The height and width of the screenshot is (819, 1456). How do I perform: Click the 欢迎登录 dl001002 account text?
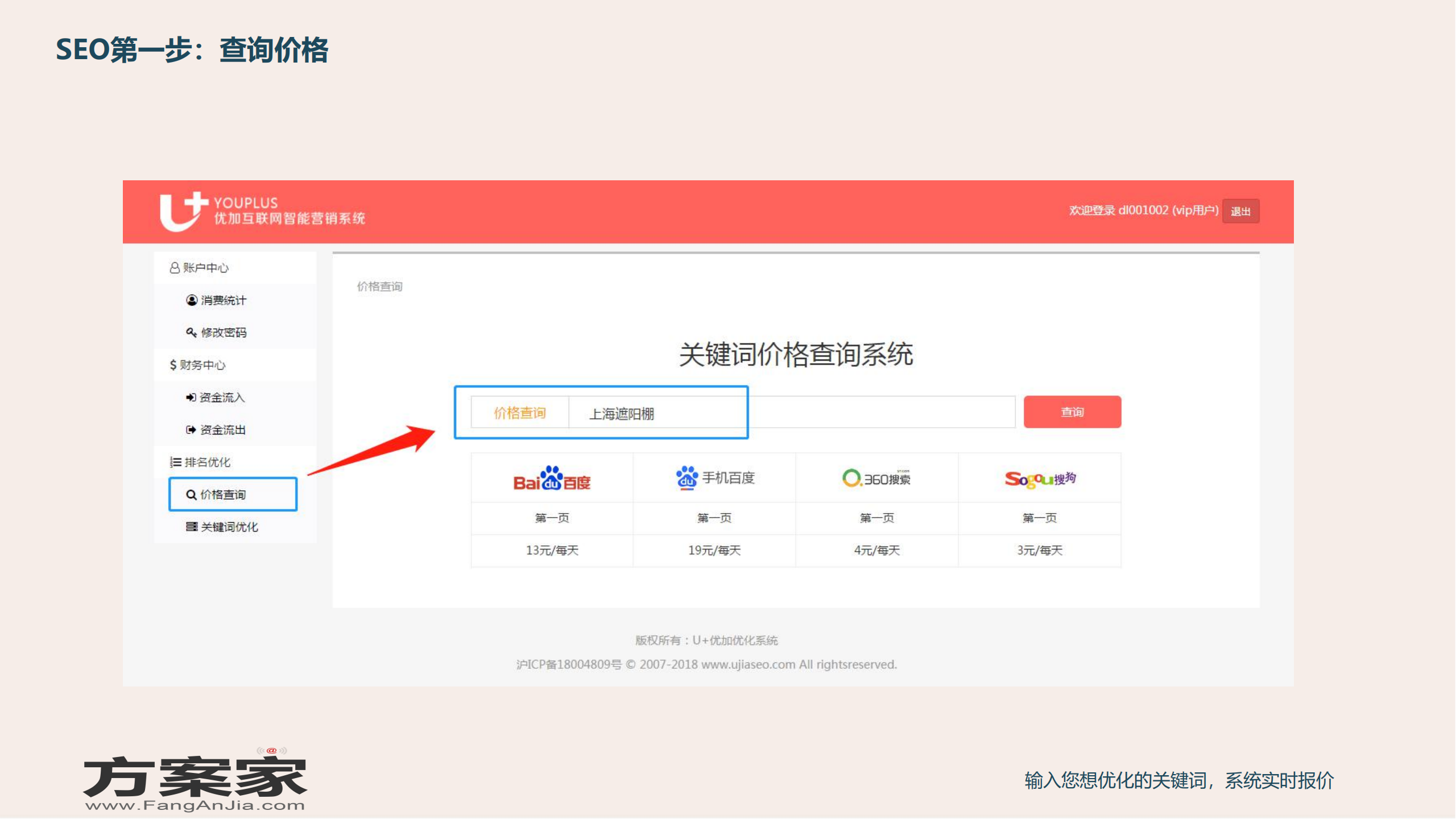click(x=1143, y=210)
